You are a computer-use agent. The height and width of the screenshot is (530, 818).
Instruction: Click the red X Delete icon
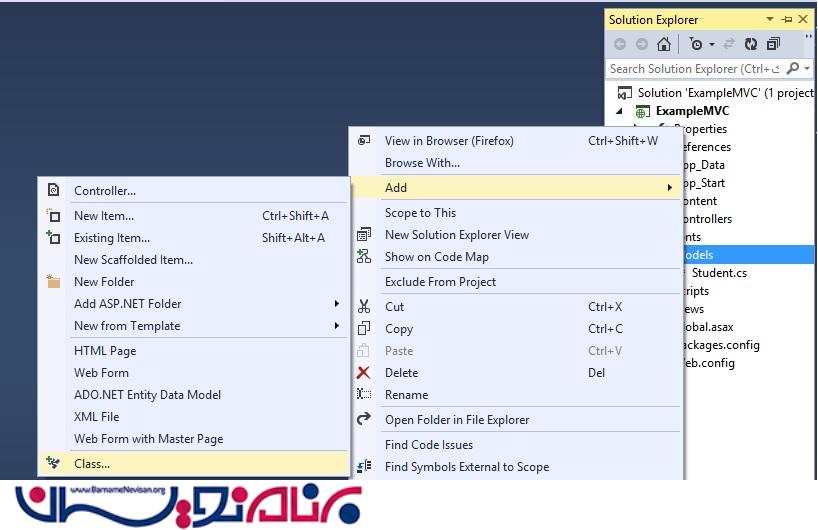[x=364, y=372]
